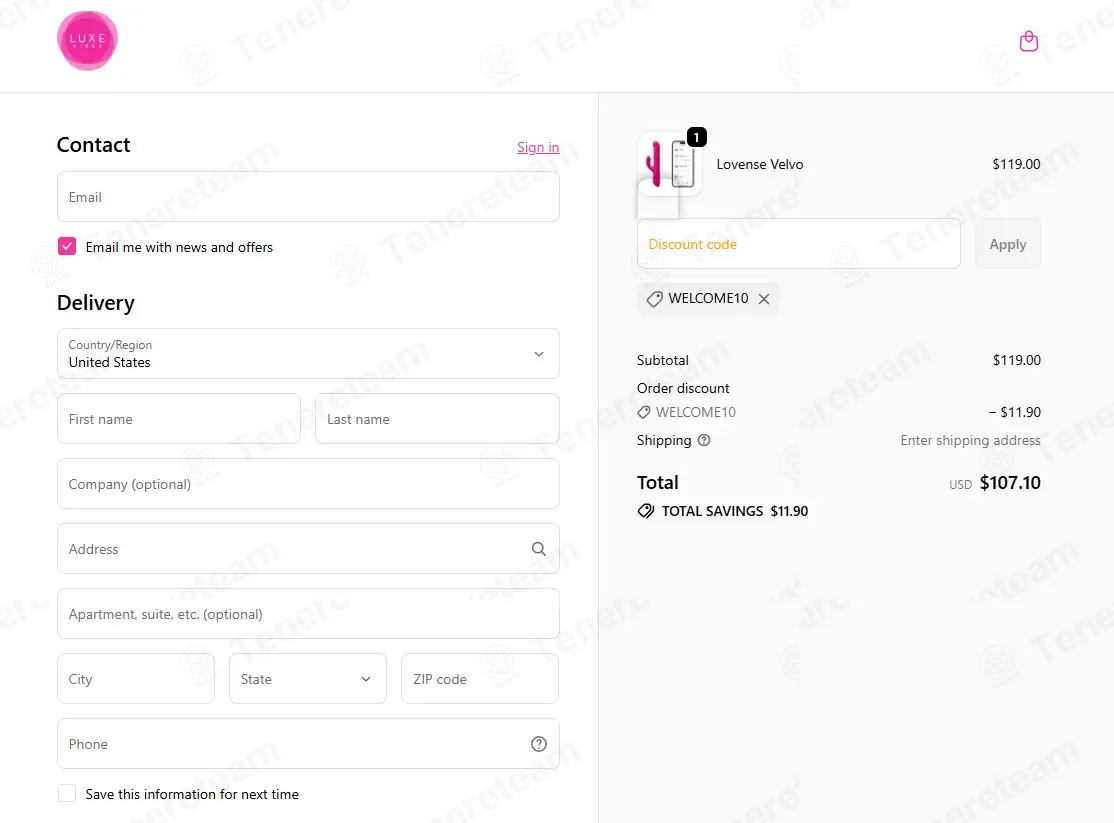
Task: Click the Address input field
Action: click(308, 549)
